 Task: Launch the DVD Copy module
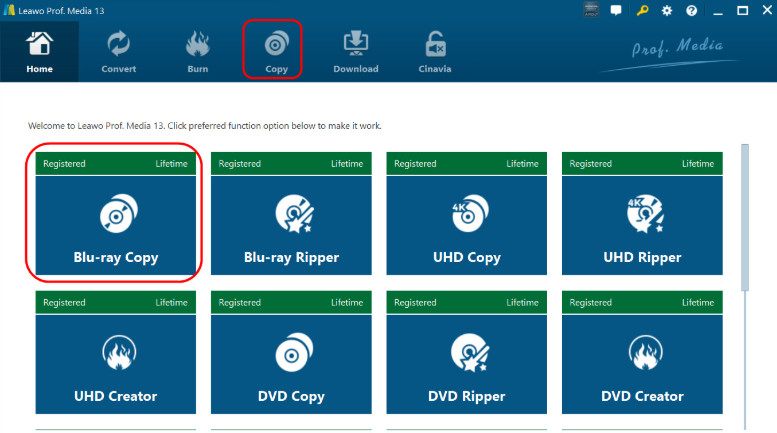[x=291, y=352]
